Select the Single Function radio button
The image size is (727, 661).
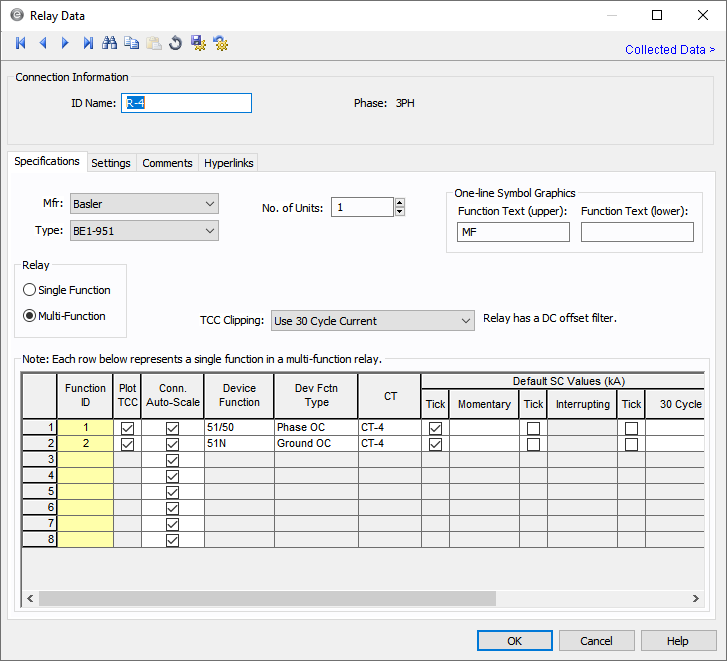[x=30, y=290]
